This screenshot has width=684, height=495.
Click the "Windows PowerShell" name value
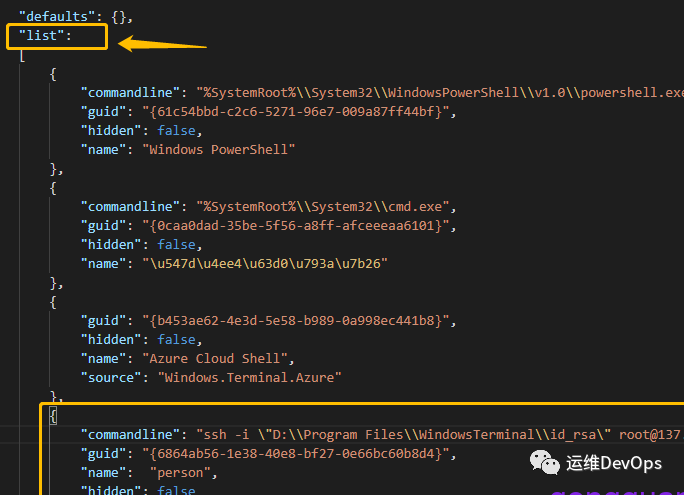coord(219,150)
